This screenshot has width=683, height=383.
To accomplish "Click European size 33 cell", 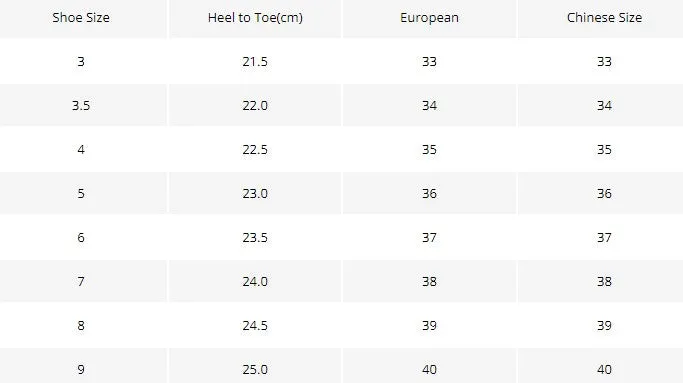I will (429, 61).
